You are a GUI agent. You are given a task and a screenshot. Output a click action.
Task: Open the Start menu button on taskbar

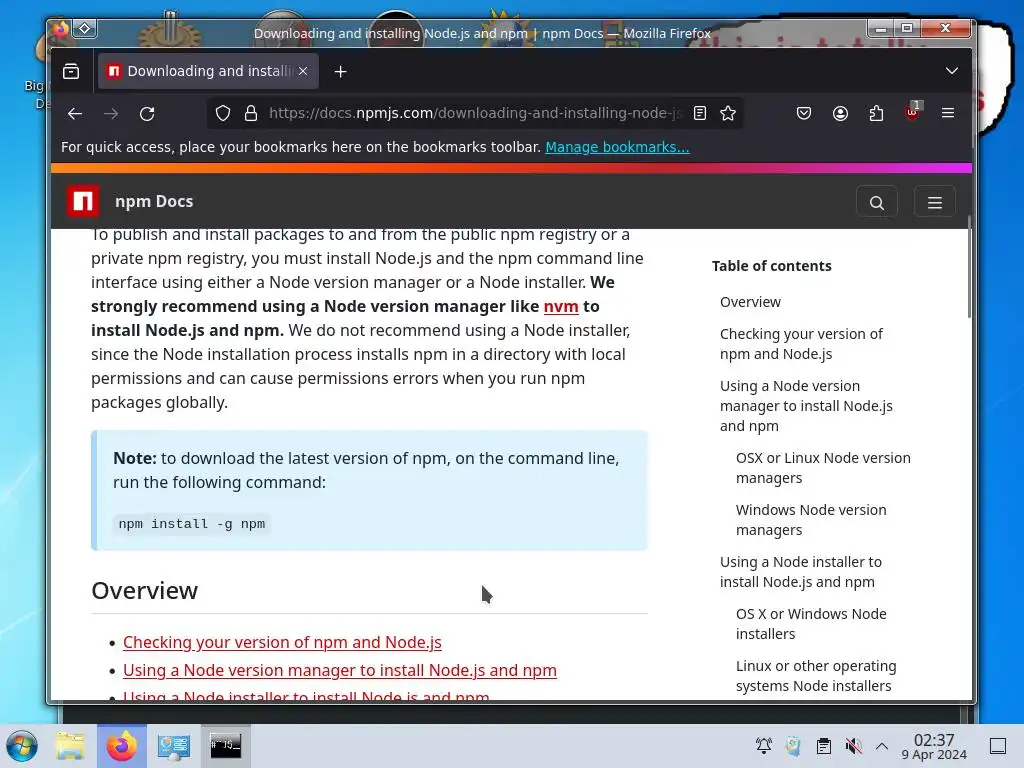tap(22, 746)
